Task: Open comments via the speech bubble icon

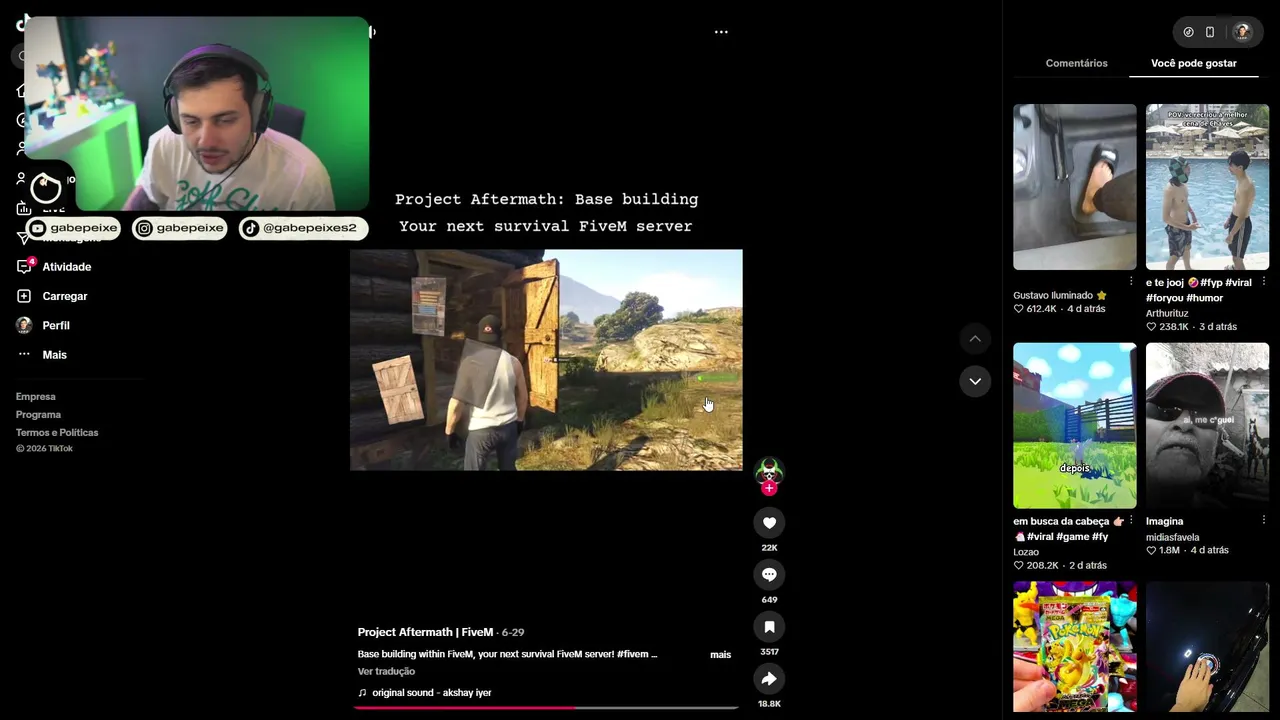Action: (769, 574)
